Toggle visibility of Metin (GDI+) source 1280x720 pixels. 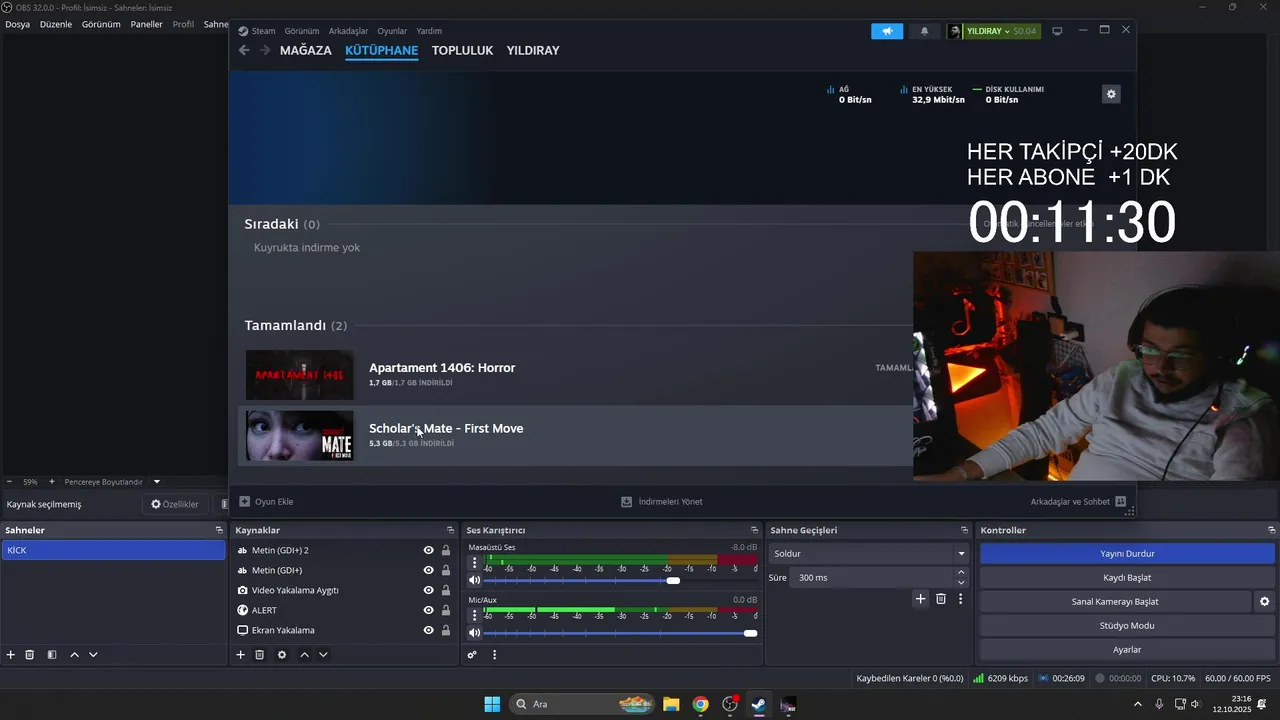[x=429, y=570]
